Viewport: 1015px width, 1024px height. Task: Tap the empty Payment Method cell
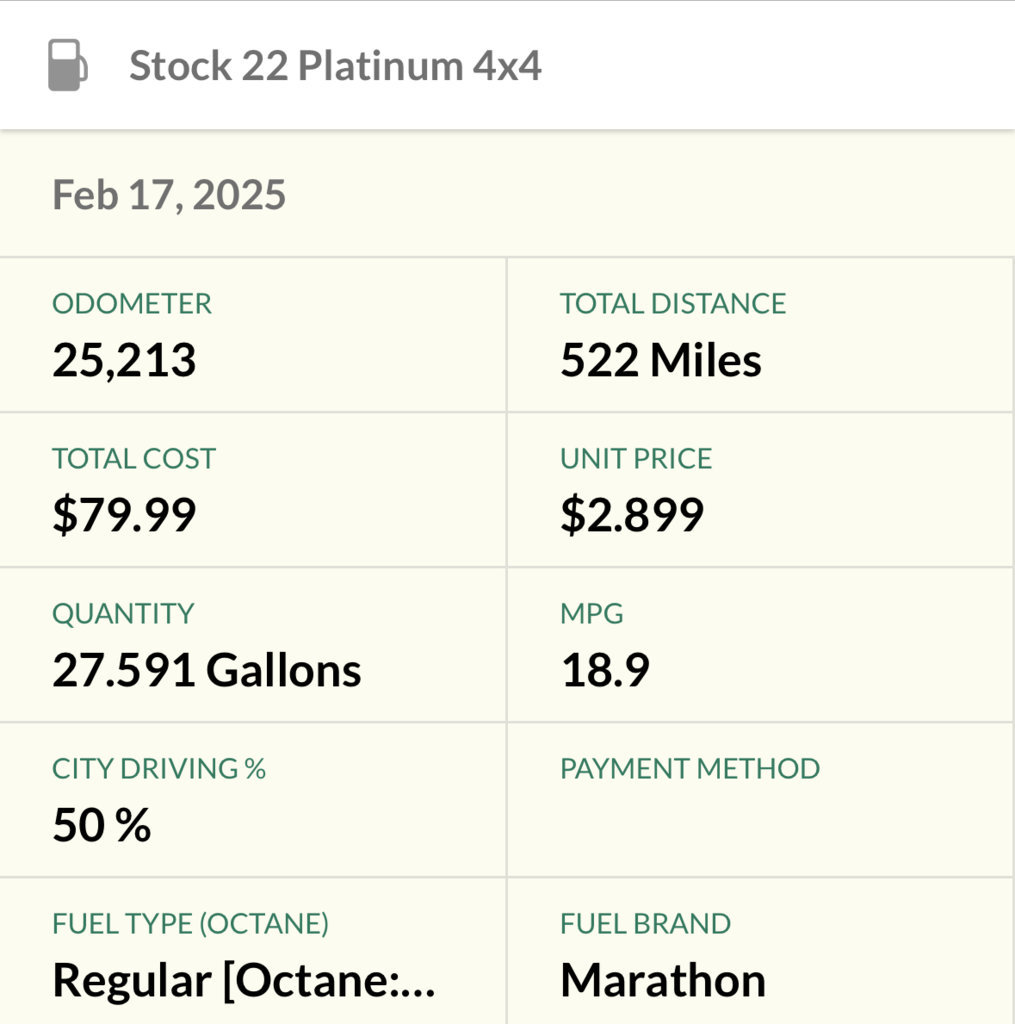tap(760, 799)
